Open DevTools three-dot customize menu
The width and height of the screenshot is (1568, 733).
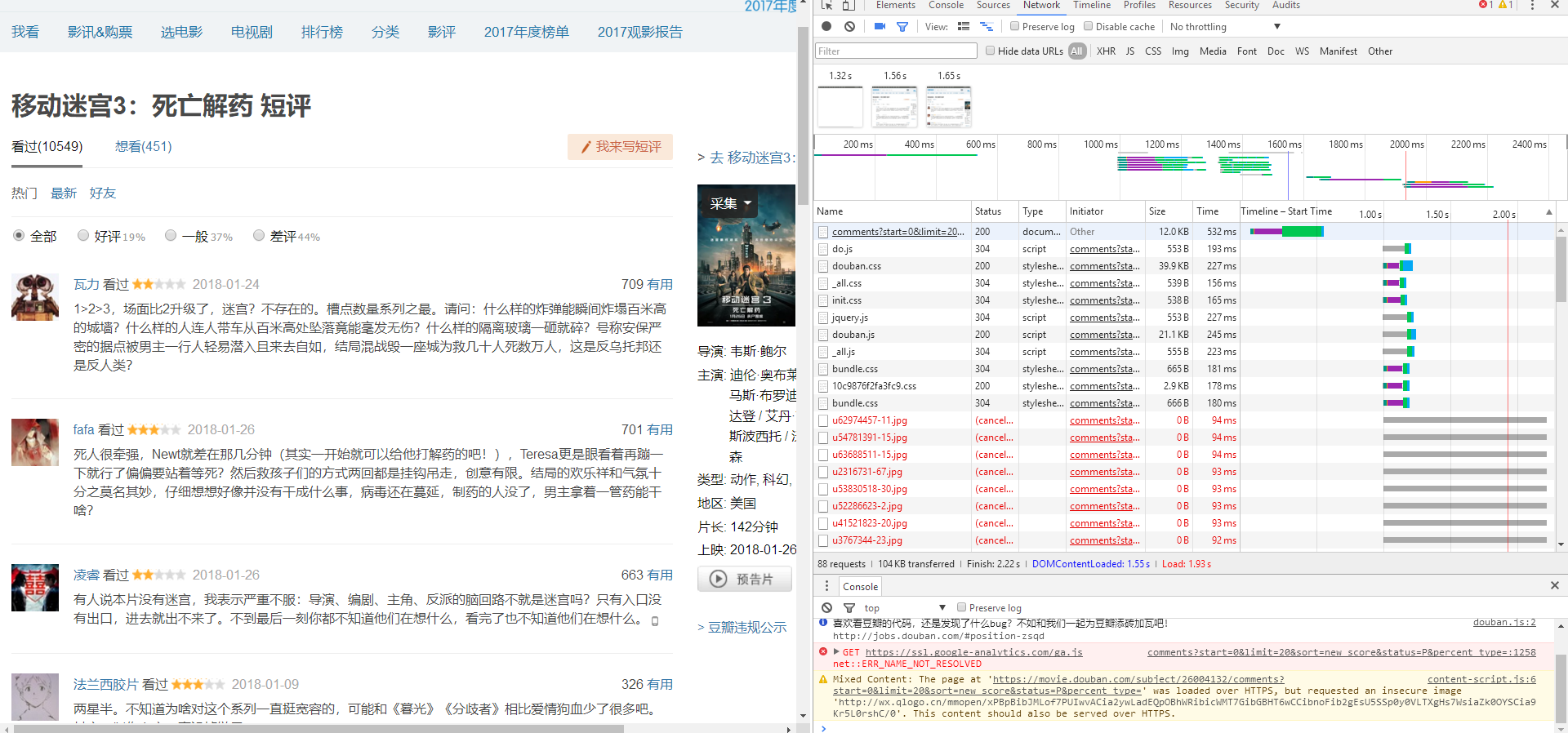(x=1532, y=5)
